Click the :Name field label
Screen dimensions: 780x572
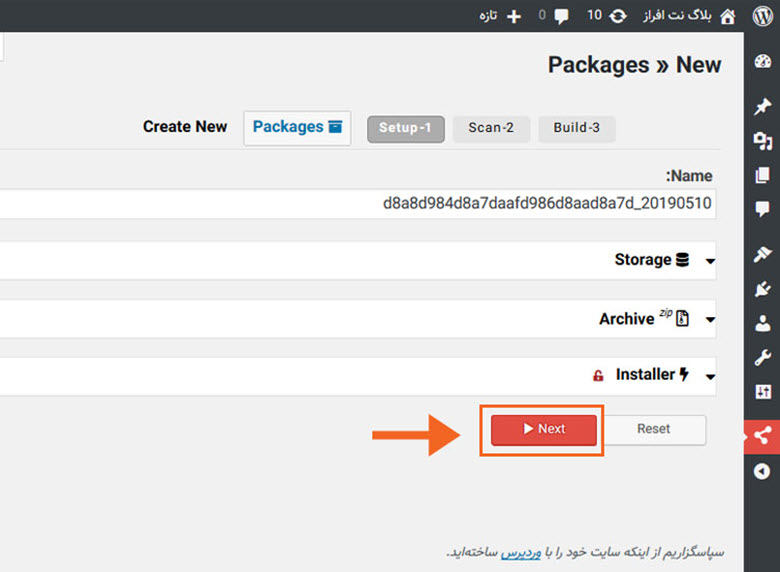[x=689, y=176]
